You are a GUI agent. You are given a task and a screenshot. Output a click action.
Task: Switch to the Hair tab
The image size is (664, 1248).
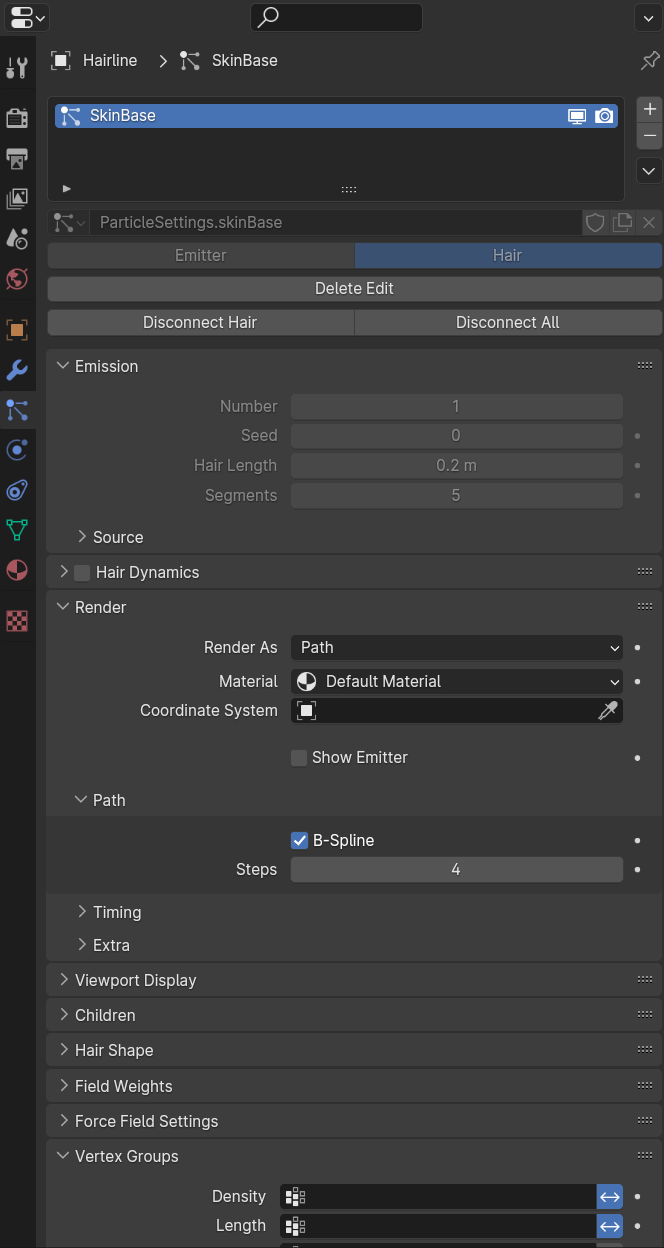coord(507,255)
